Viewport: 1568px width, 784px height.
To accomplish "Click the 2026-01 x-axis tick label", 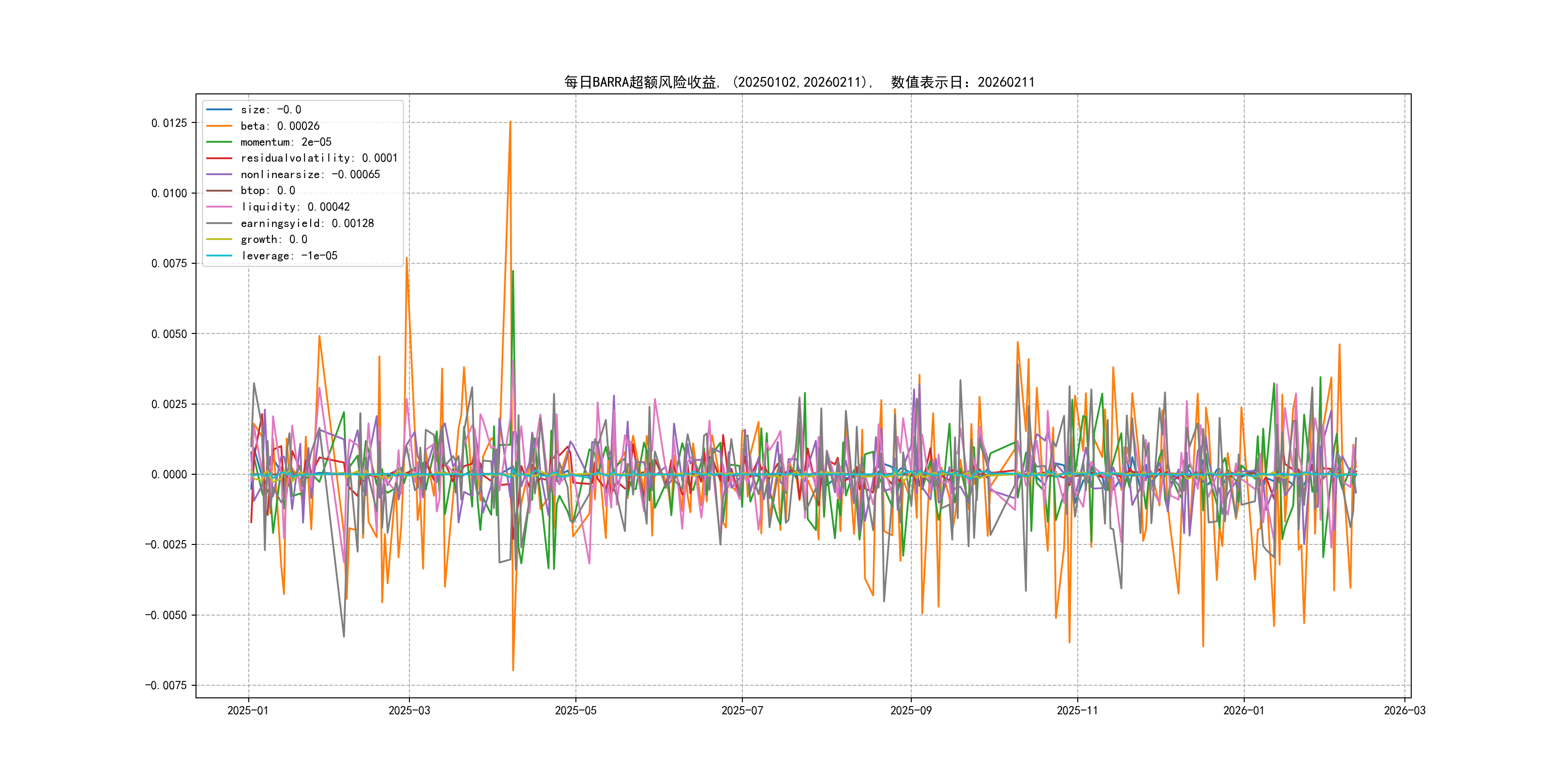I will tap(1244, 710).
